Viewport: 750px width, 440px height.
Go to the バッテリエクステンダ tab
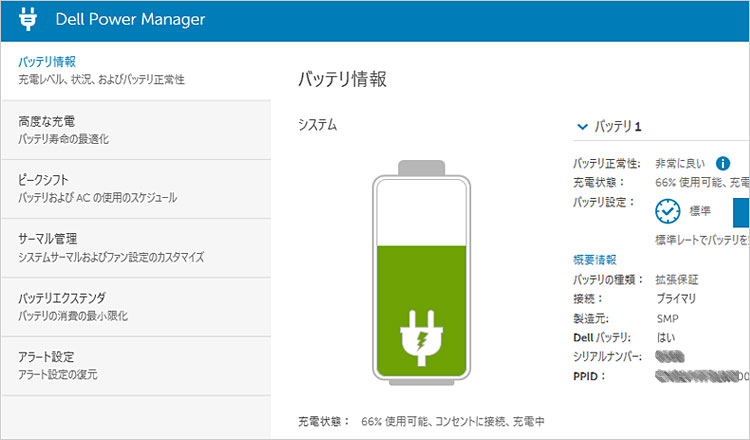pyautogui.click(x=136, y=307)
